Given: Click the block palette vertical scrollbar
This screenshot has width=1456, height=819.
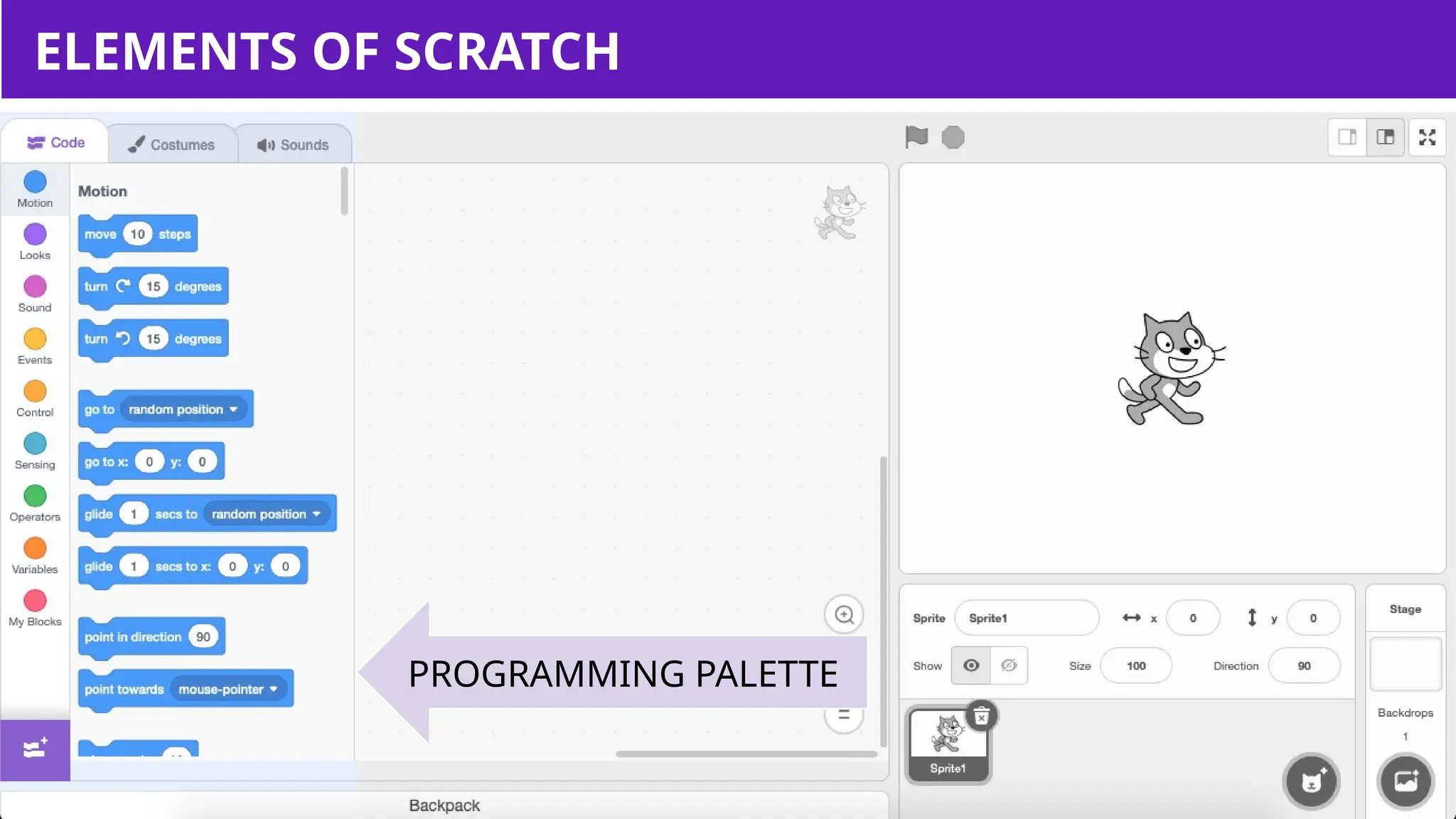Looking at the screenshot, I should pos(344,191).
